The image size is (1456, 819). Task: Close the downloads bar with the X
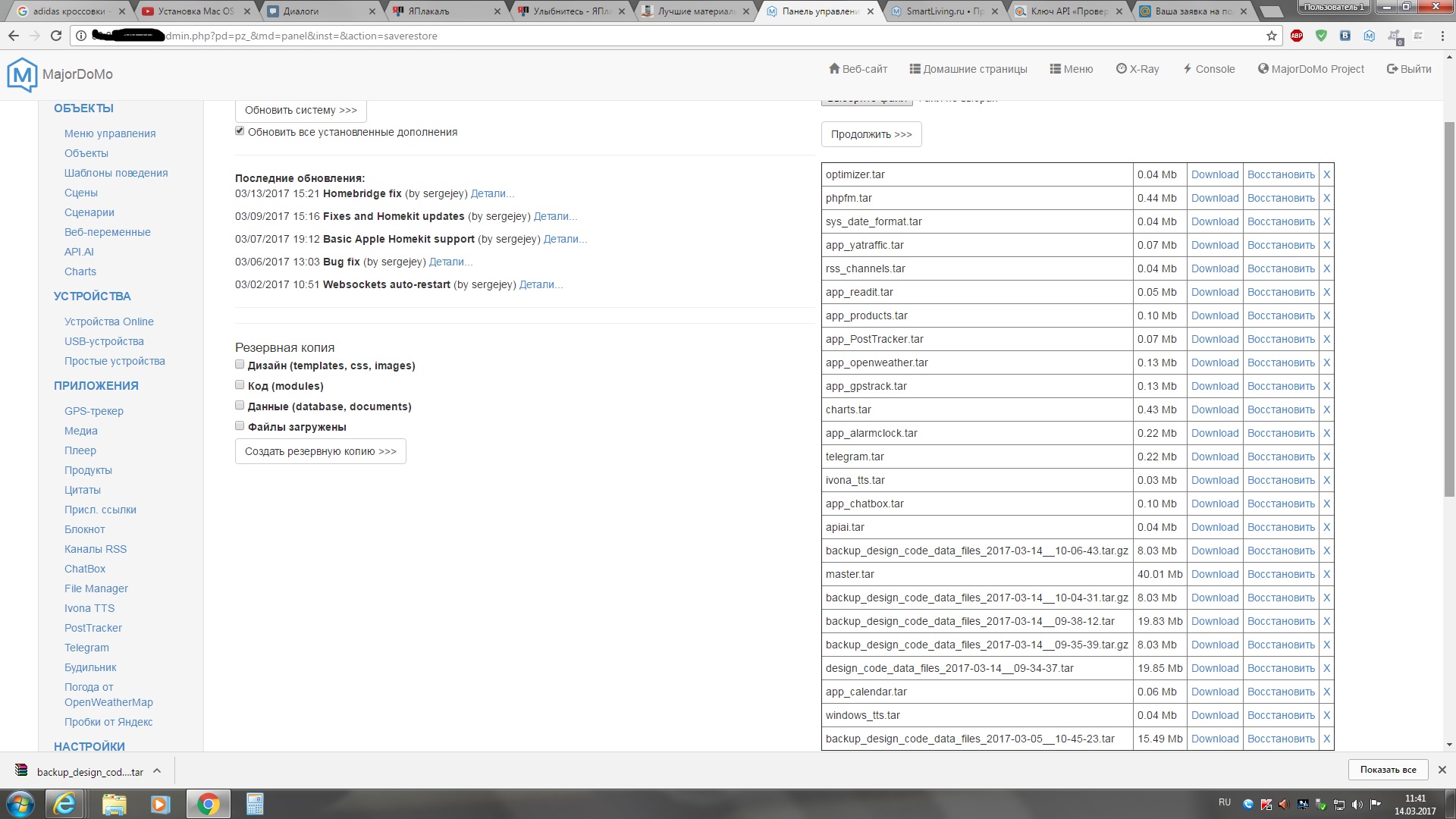(1442, 770)
